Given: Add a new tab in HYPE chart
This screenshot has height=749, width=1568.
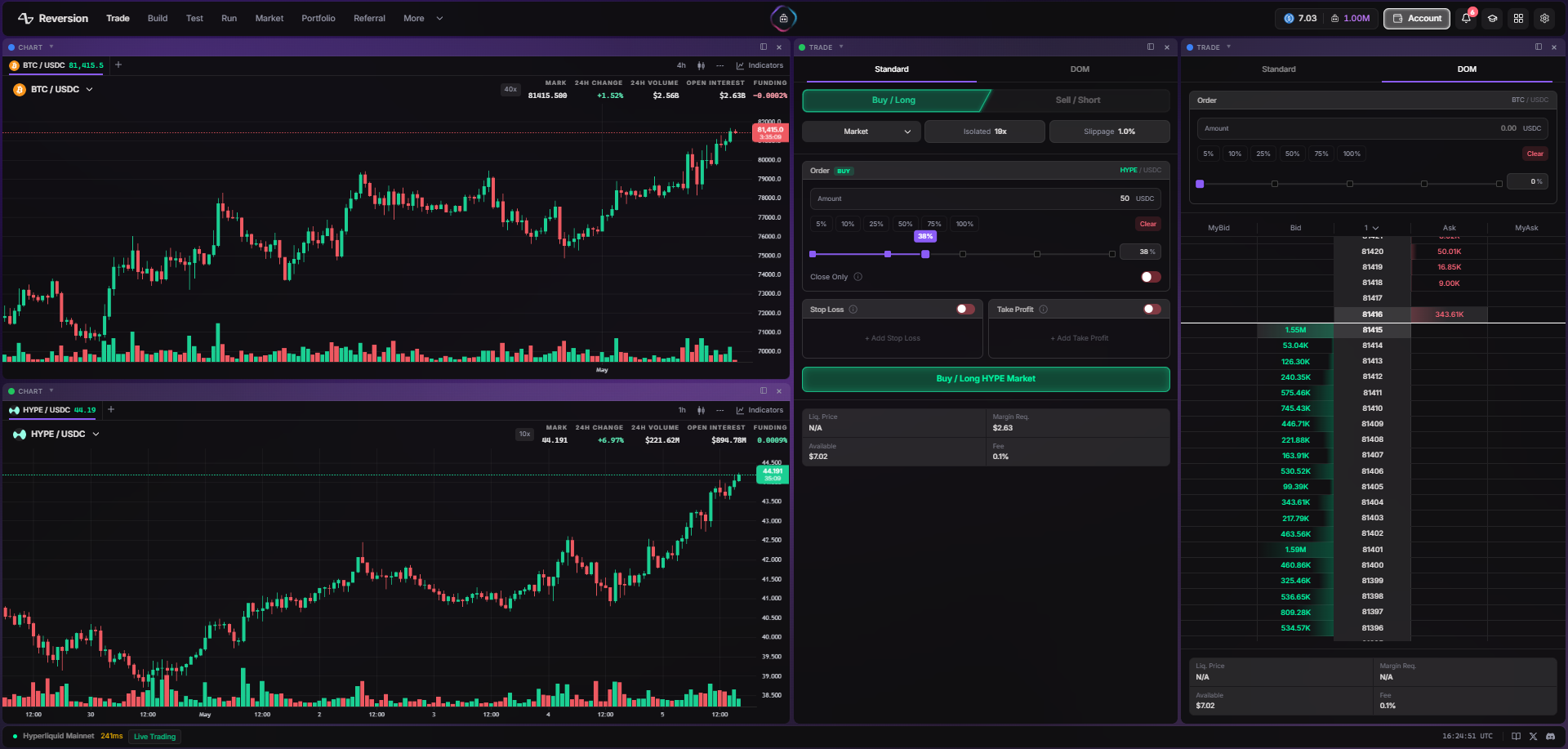Looking at the screenshot, I should coord(111,409).
